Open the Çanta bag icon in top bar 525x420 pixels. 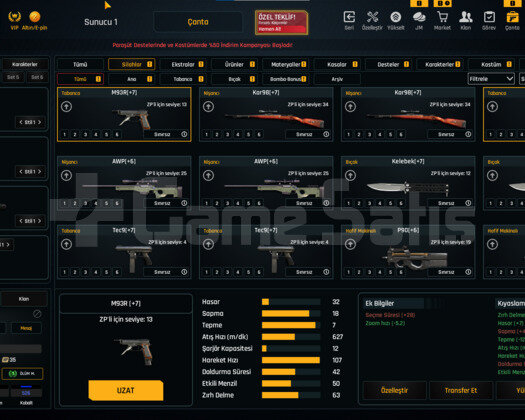(x=512, y=17)
